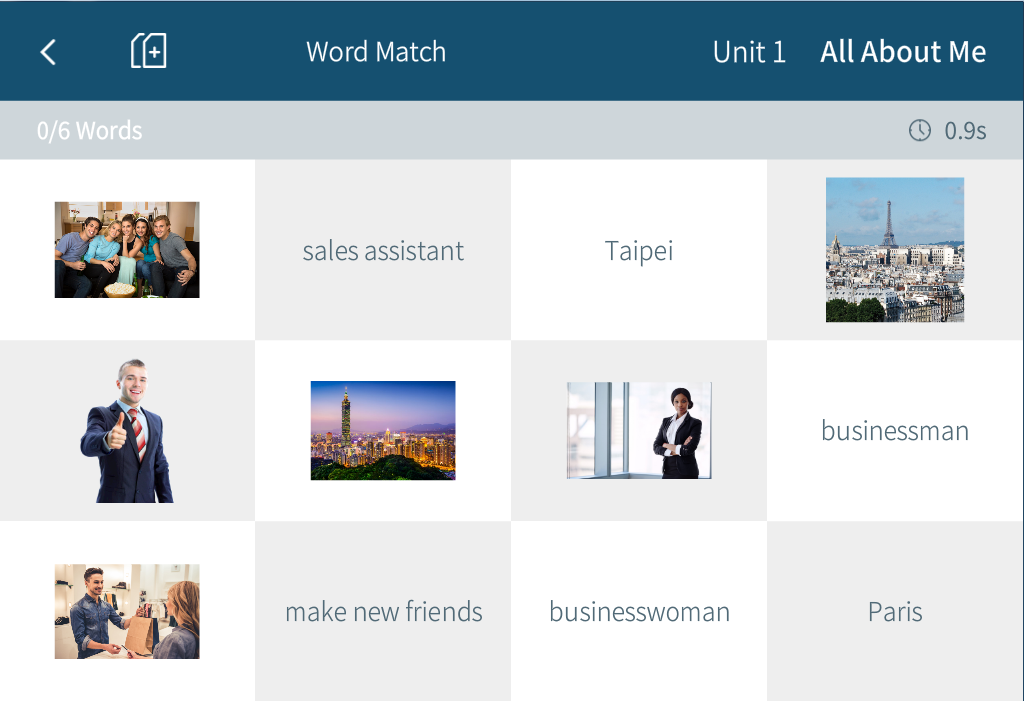
Task: Choose the "Taipei" word card
Action: [x=639, y=251]
